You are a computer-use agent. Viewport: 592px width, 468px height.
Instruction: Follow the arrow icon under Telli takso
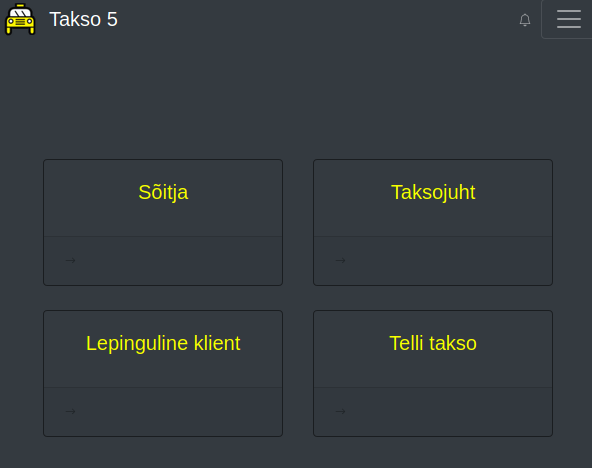[340, 411]
